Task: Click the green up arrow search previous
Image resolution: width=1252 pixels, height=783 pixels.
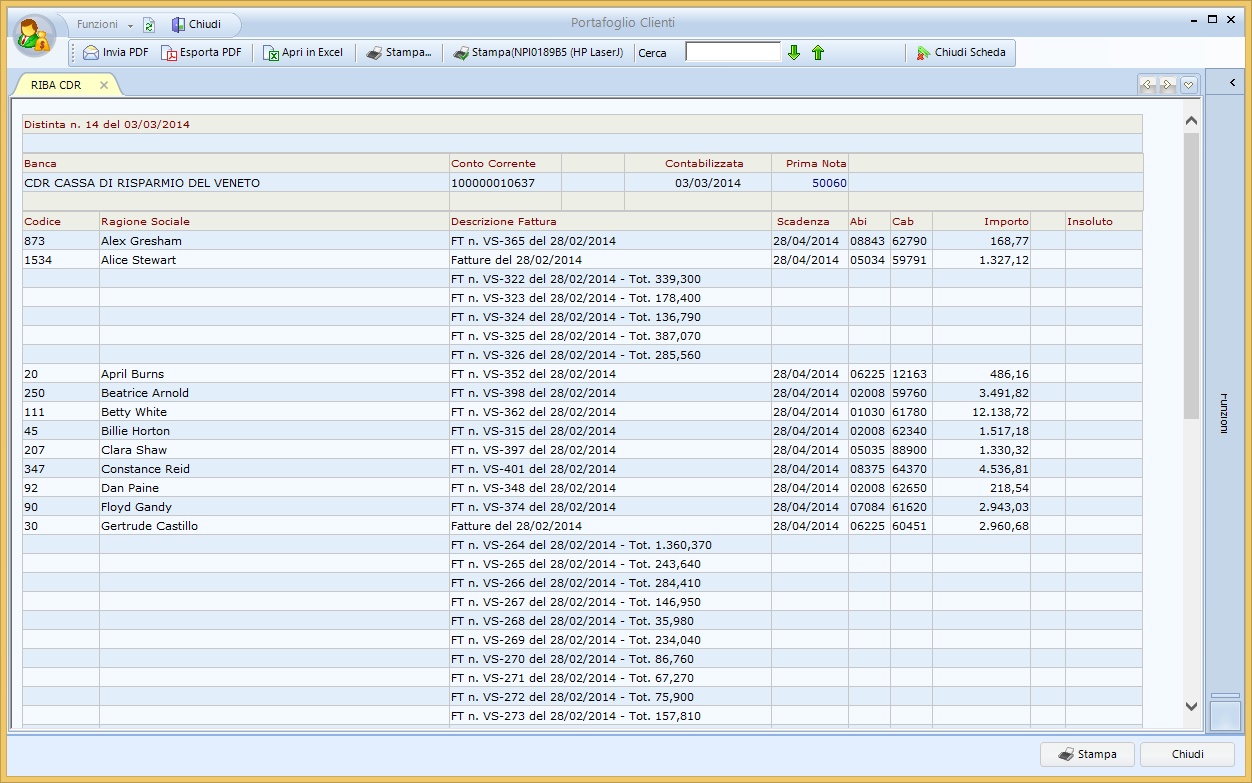Action: click(x=818, y=53)
